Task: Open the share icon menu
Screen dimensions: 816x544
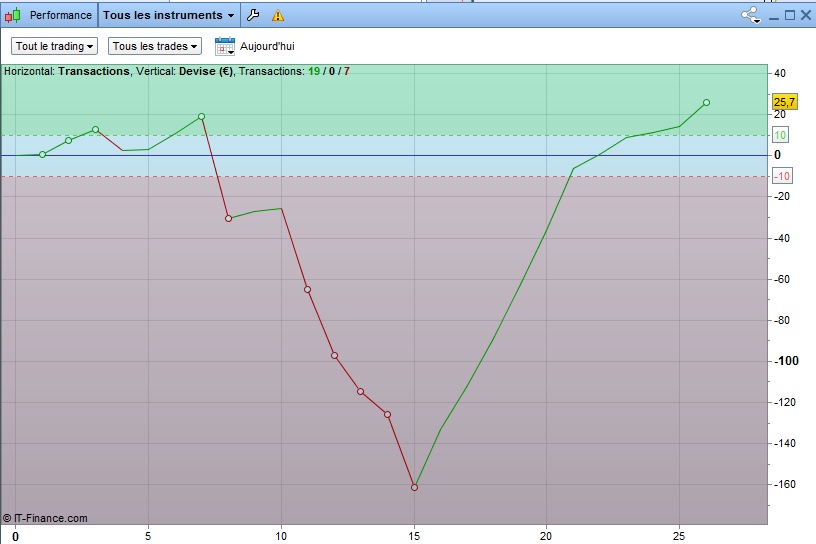Action: point(751,15)
